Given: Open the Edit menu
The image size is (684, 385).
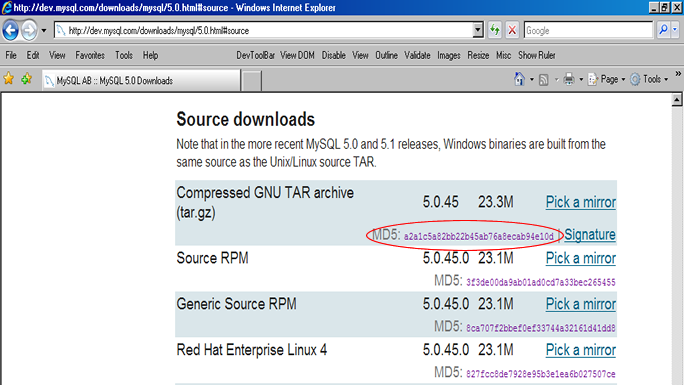Looking at the screenshot, I should [33, 55].
